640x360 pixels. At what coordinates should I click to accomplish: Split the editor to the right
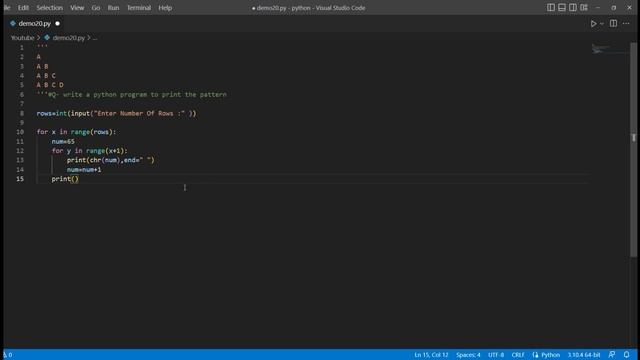pos(613,24)
